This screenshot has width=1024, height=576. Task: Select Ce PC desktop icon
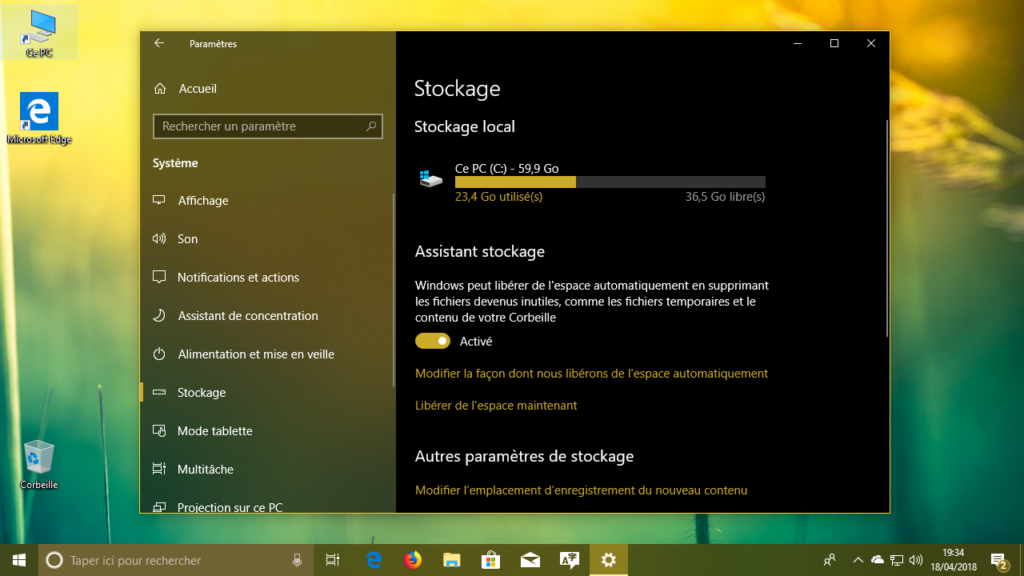39,33
